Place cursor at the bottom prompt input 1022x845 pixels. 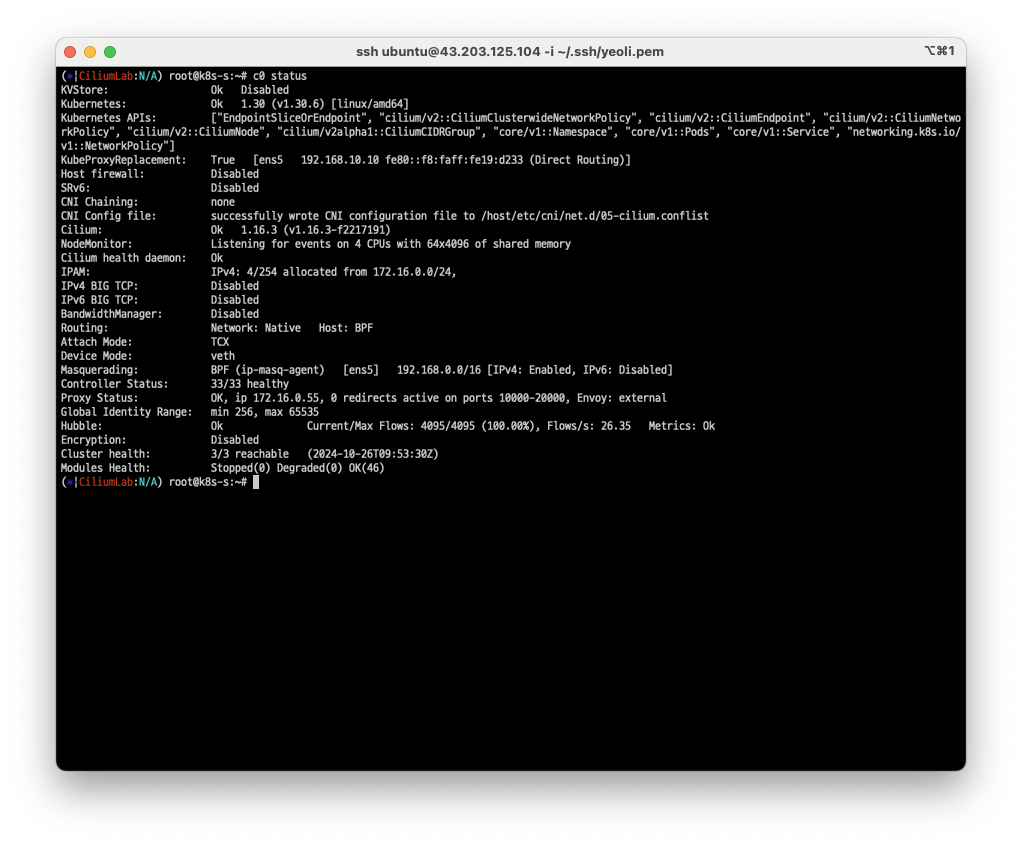256,482
